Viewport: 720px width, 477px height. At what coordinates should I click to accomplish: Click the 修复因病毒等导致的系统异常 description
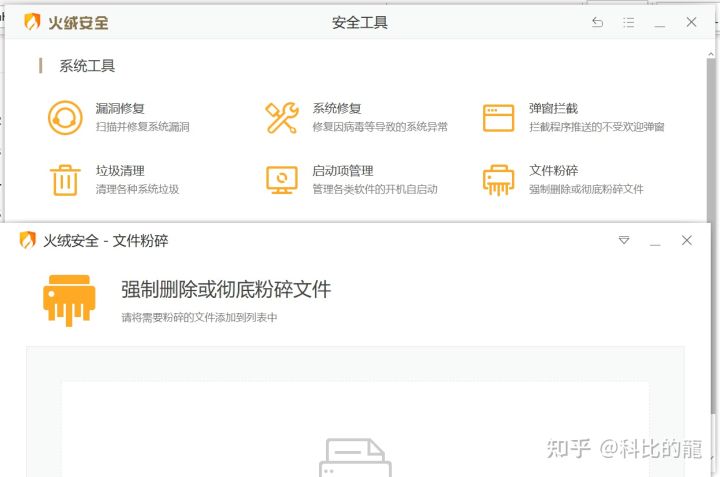380,127
